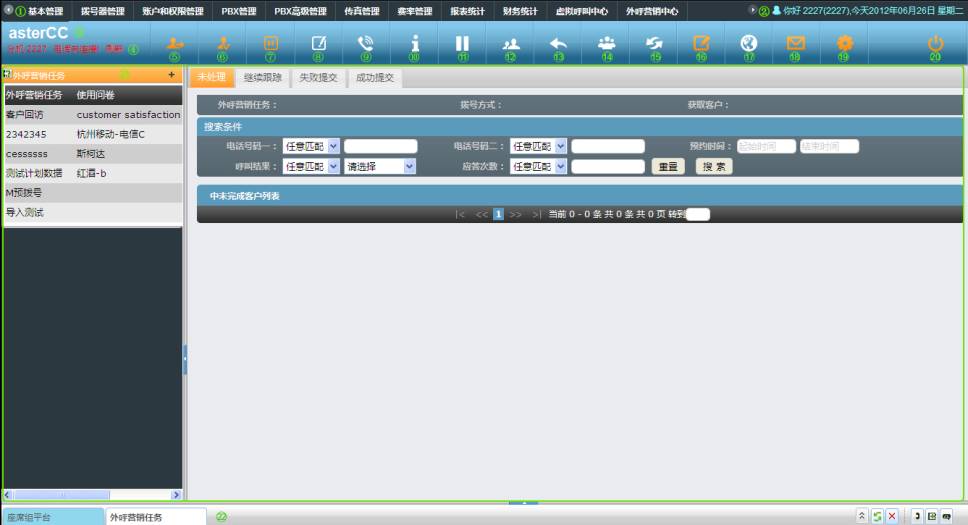The height and width of the screenshot is (525, 968).
Task: Open the 报表统计 menu
Action: click(466, 11)
